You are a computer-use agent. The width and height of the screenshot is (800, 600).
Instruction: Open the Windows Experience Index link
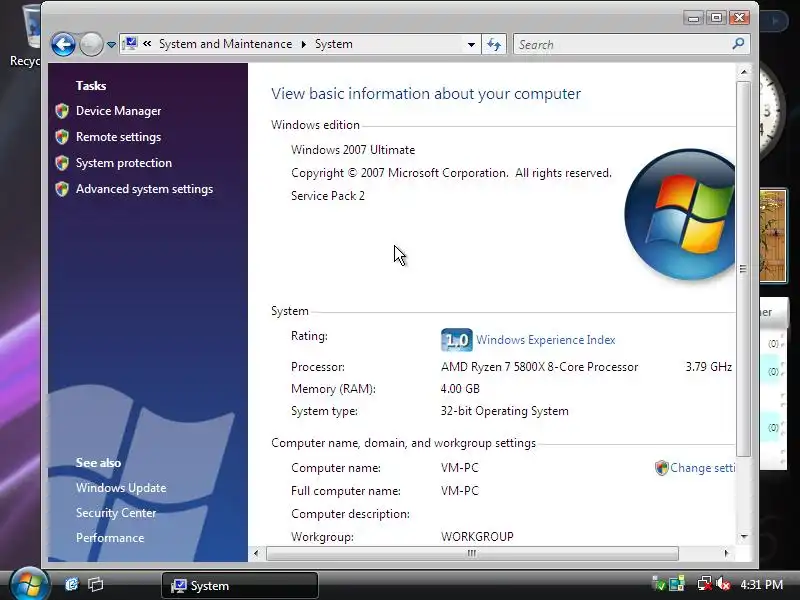(x=546, y=340)
